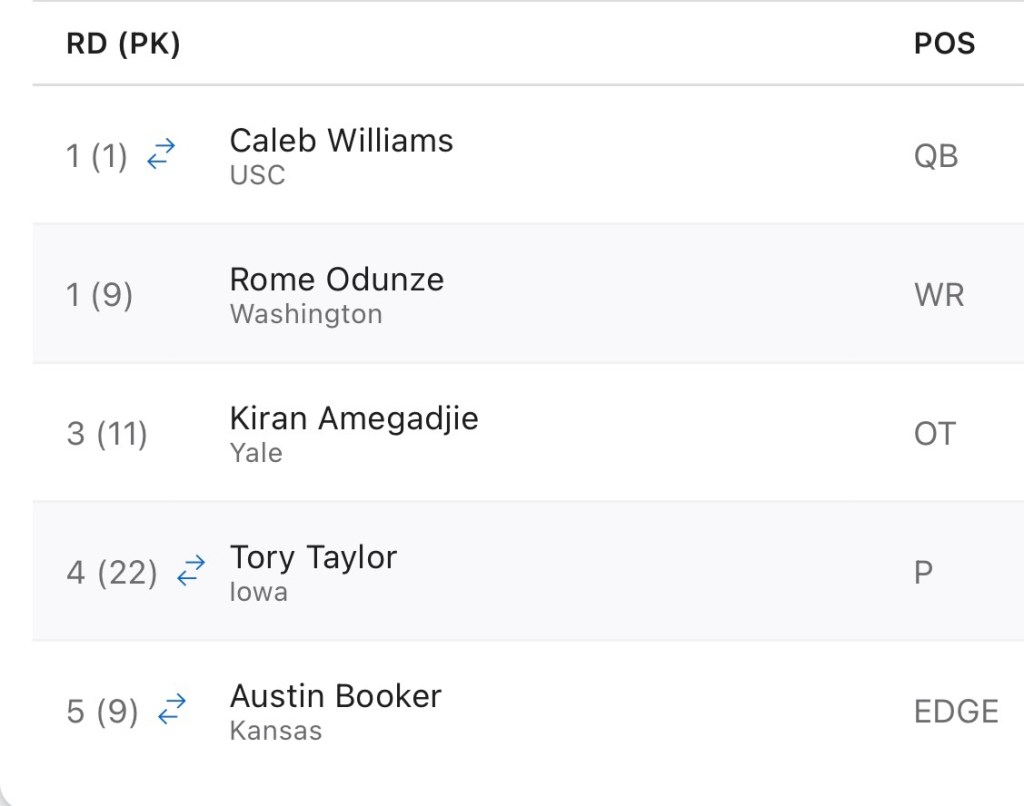Click the POS column header
The height and width of the screenshot is (806, 1024).
coord(944,44)
